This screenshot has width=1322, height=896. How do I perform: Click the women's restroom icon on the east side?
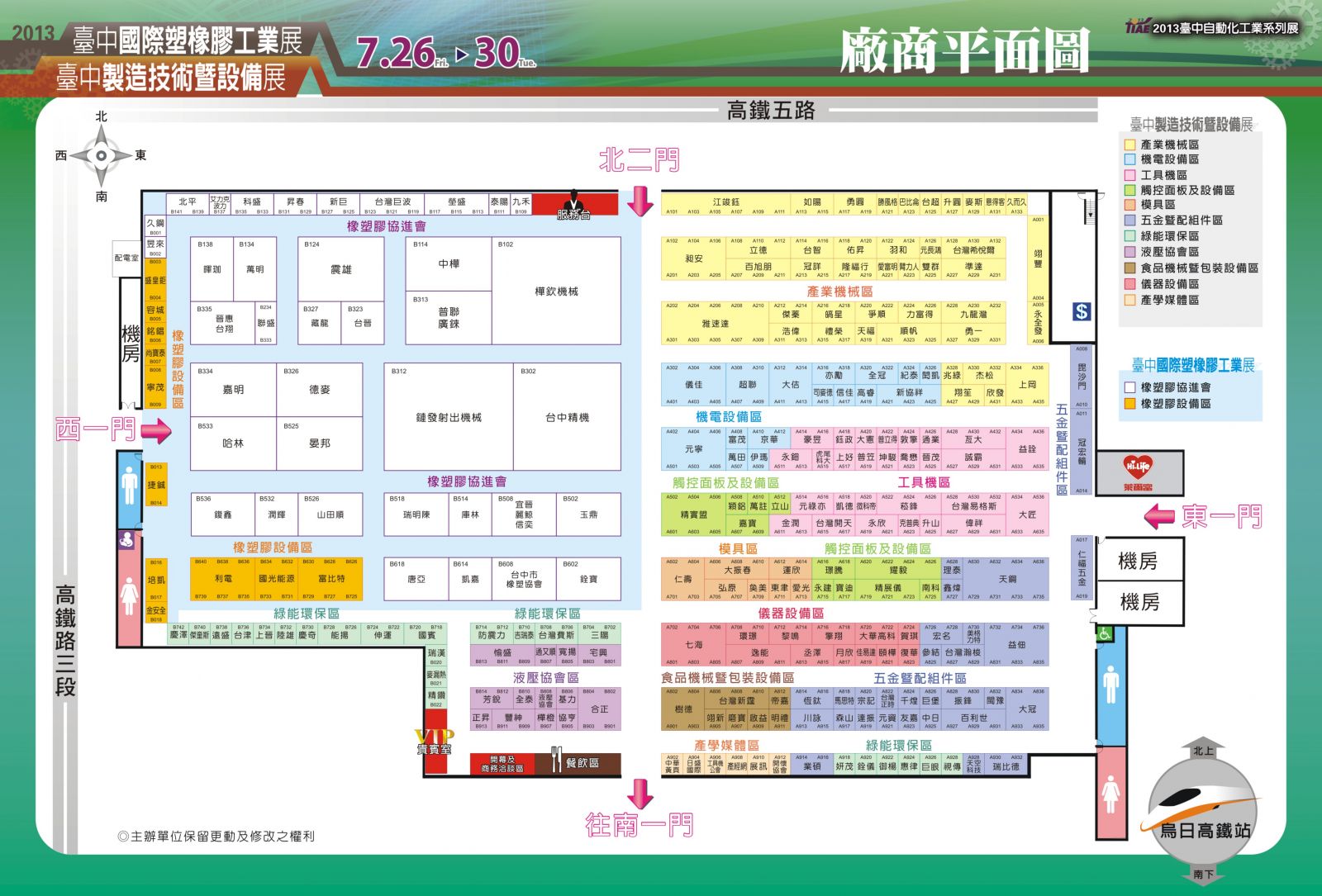click(1111, 793)
